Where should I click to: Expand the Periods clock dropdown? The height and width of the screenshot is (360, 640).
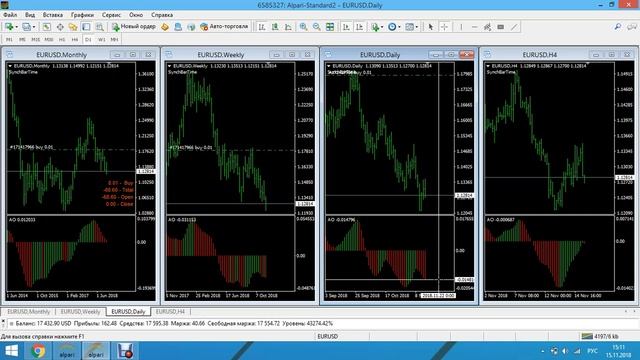click(399, 27)
